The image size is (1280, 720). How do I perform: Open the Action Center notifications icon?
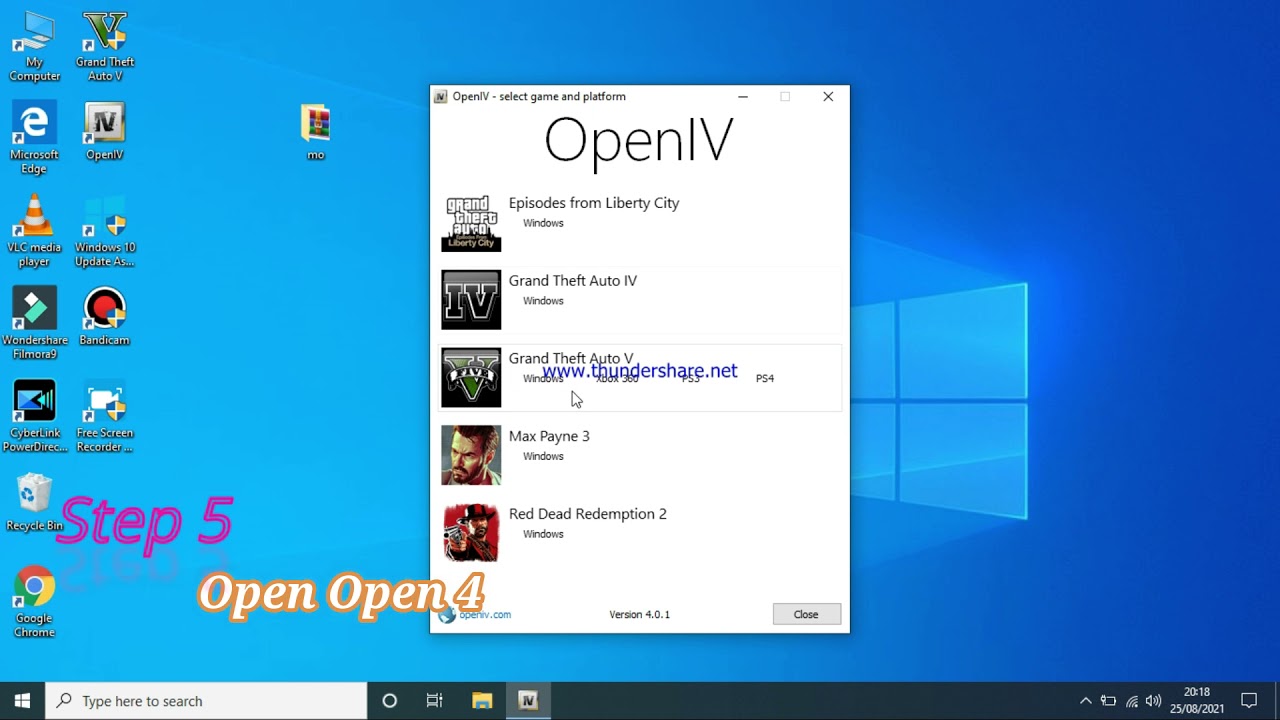(x=1249, y=701)
